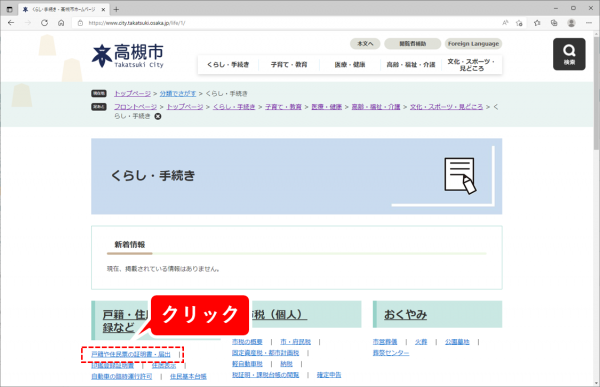The image size is (600, 387).
Task: Open the 葬祭センター link
Action: [x=391, y=353]
